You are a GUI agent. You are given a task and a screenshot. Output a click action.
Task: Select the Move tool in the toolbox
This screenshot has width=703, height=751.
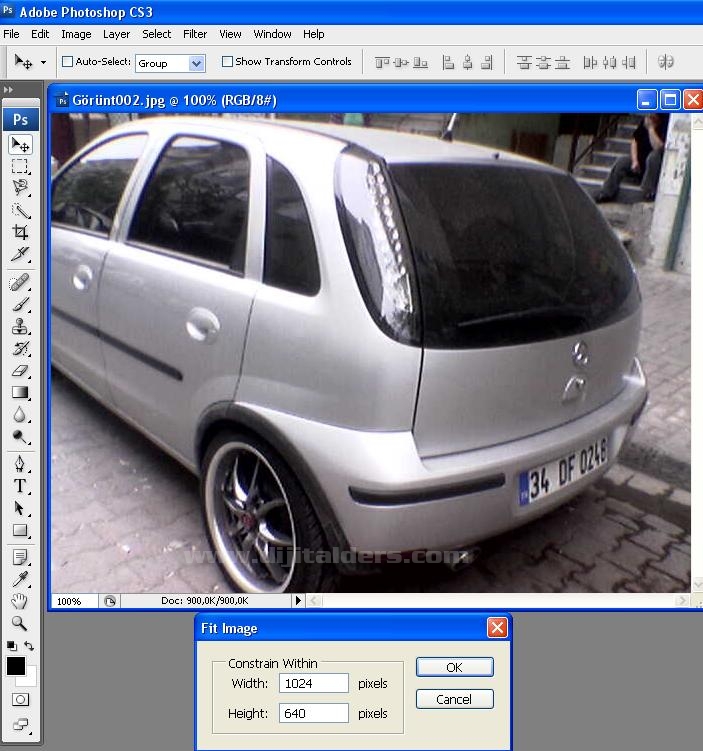click(20, 145)
